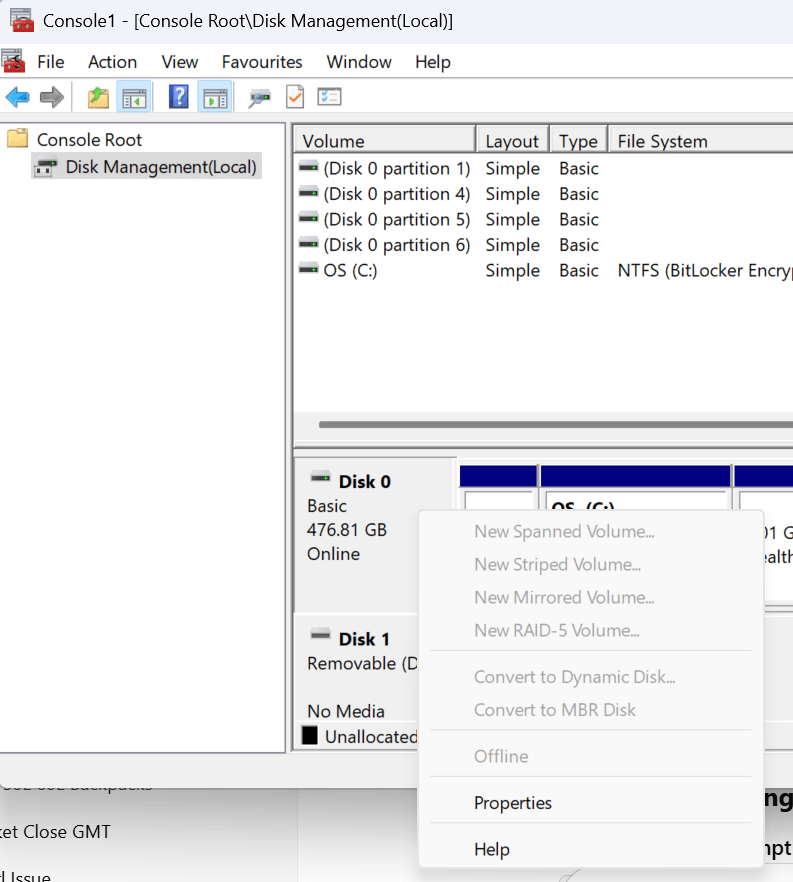Open the Action menu
The width and height of the screenshot is (793, 882).
(x=112, y=62)
